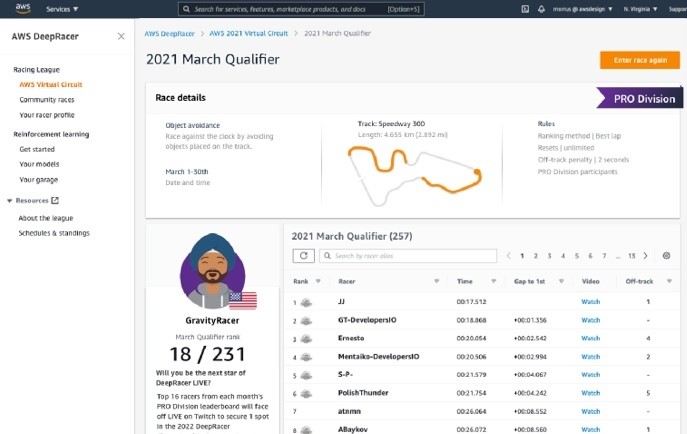Watch the video for Mentaiko-DevelopersIO
687x434 pixels.
tap(590, 357)
